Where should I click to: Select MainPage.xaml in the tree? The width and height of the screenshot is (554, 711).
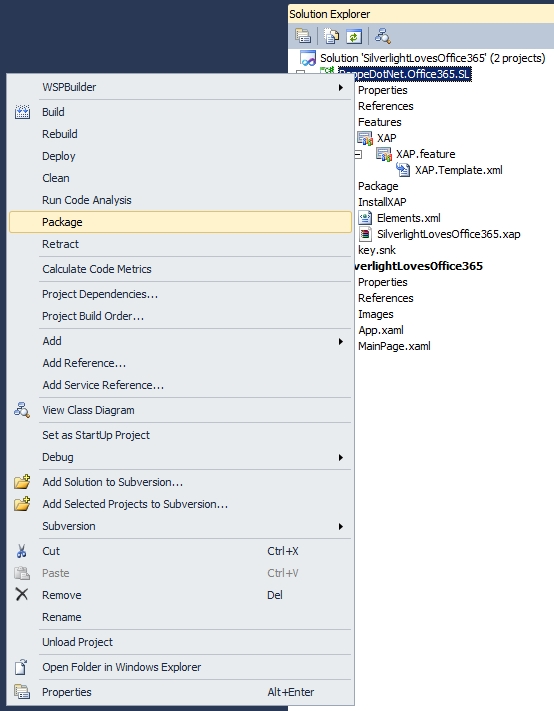[x=394, y=346]
